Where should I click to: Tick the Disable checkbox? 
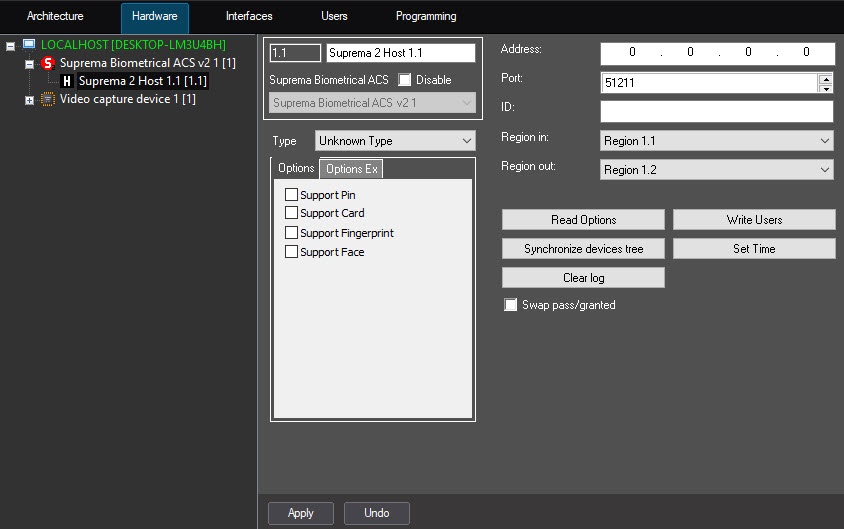coord(405,80)
